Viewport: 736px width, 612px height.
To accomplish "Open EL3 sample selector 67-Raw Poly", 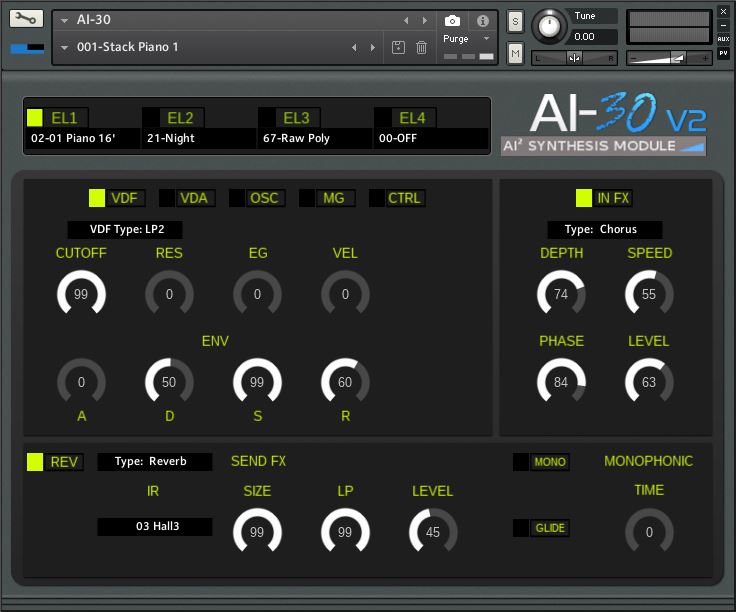I will pos(314,138).
